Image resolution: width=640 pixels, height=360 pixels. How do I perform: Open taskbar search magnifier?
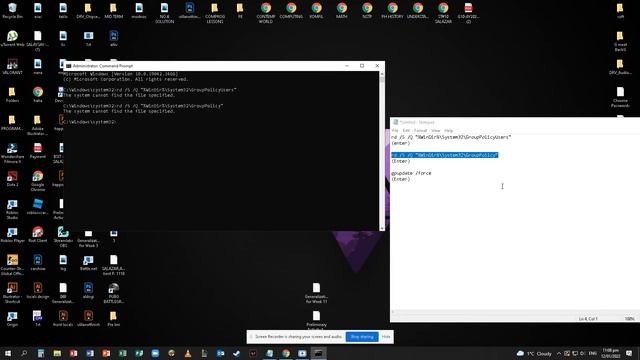24,353
